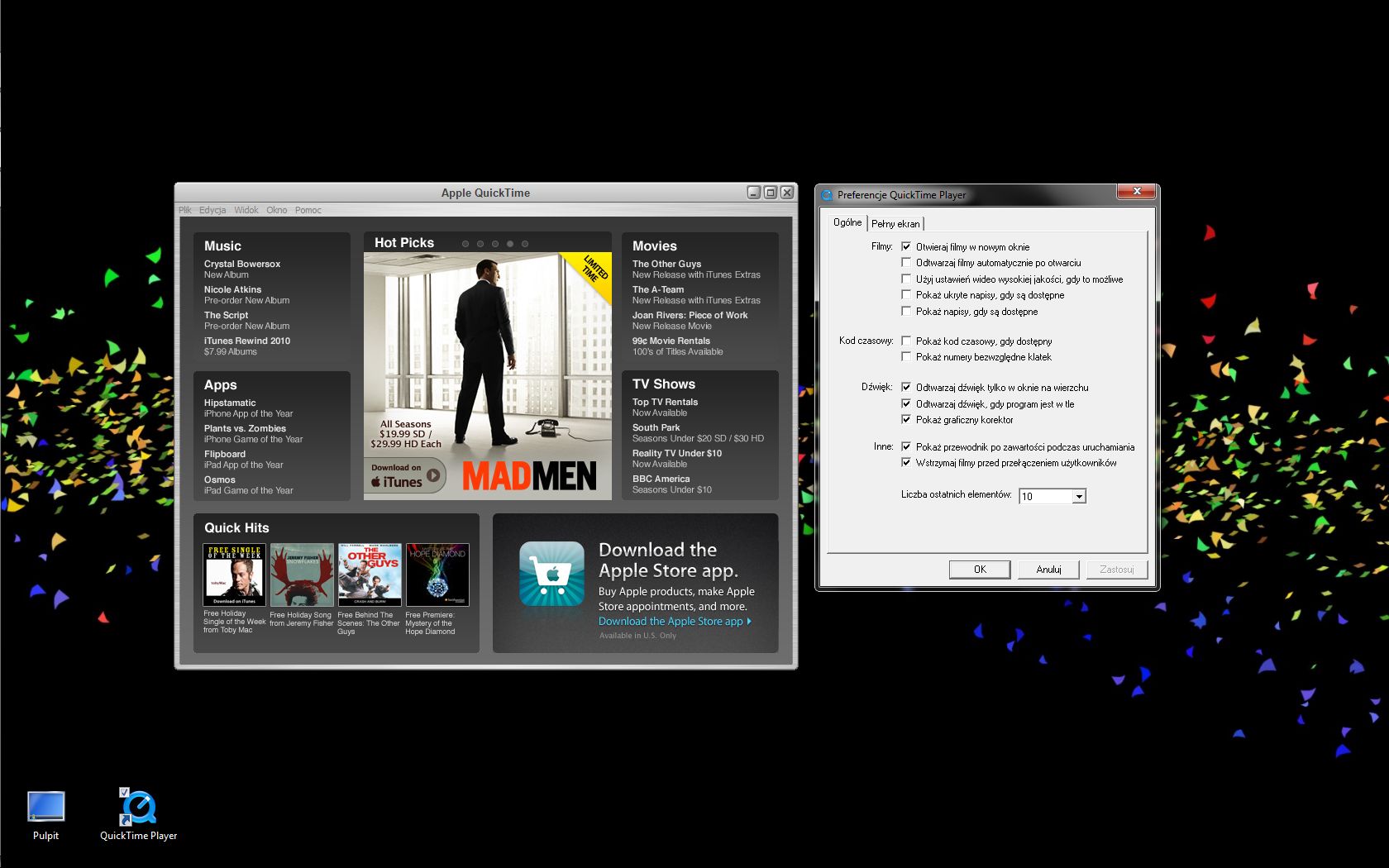
Task: Click the fourth (highlighted) Hot Picks page dot
Action: (510, 244)
